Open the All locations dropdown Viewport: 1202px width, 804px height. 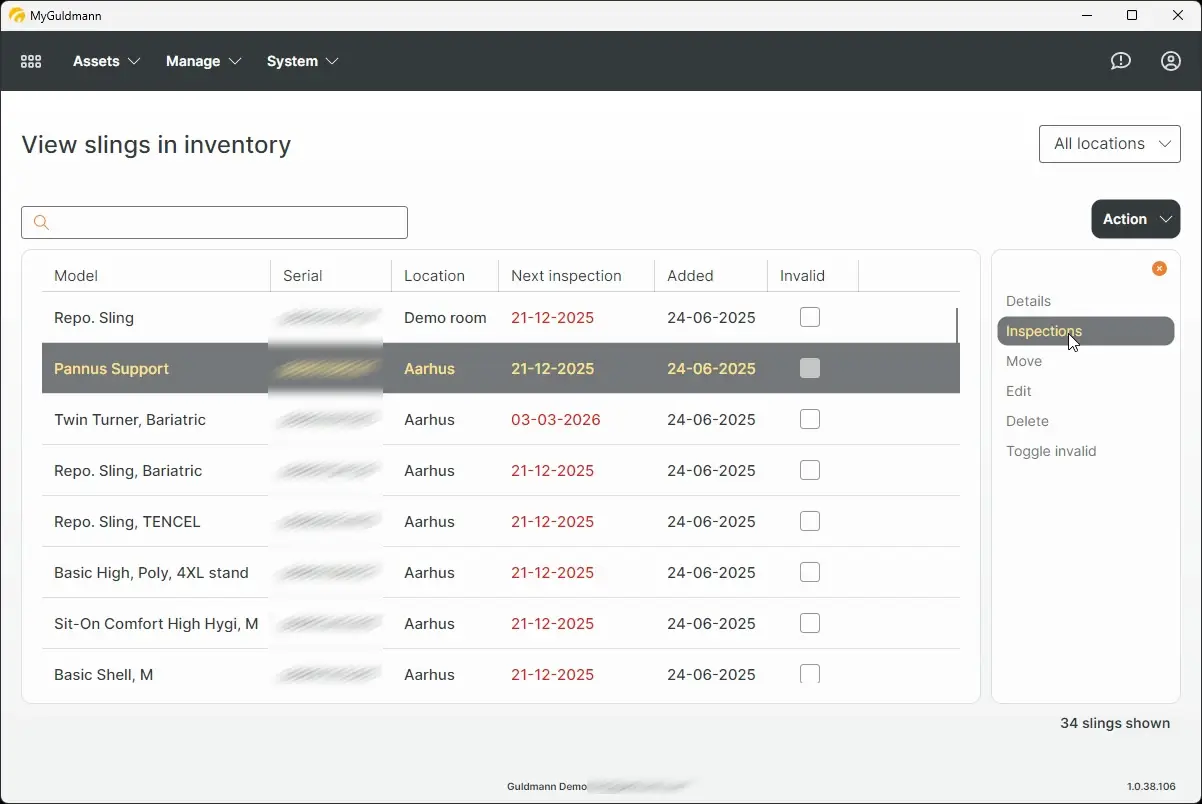point(1109,143)
